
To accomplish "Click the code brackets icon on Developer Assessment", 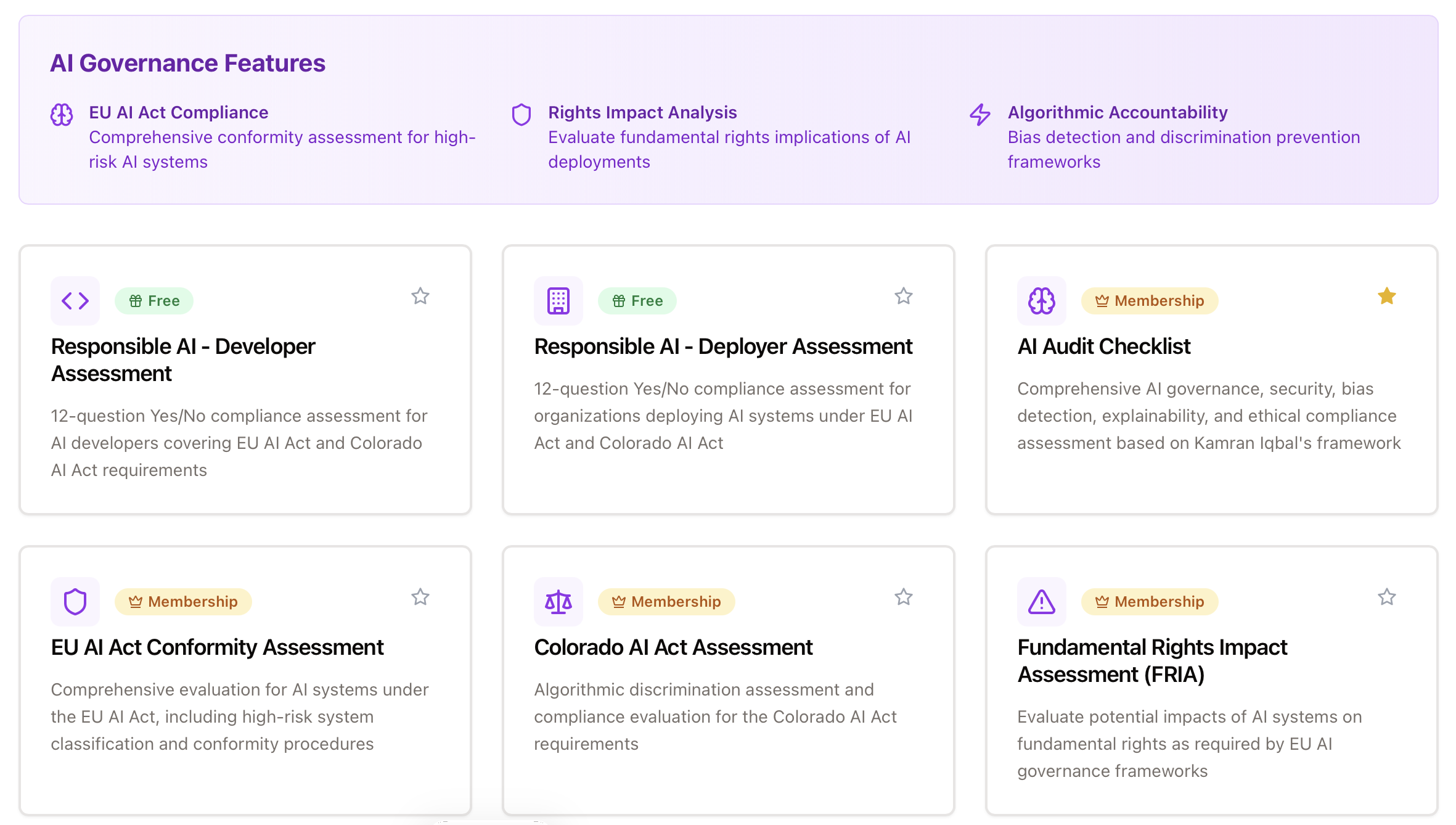I will point(75,301).
